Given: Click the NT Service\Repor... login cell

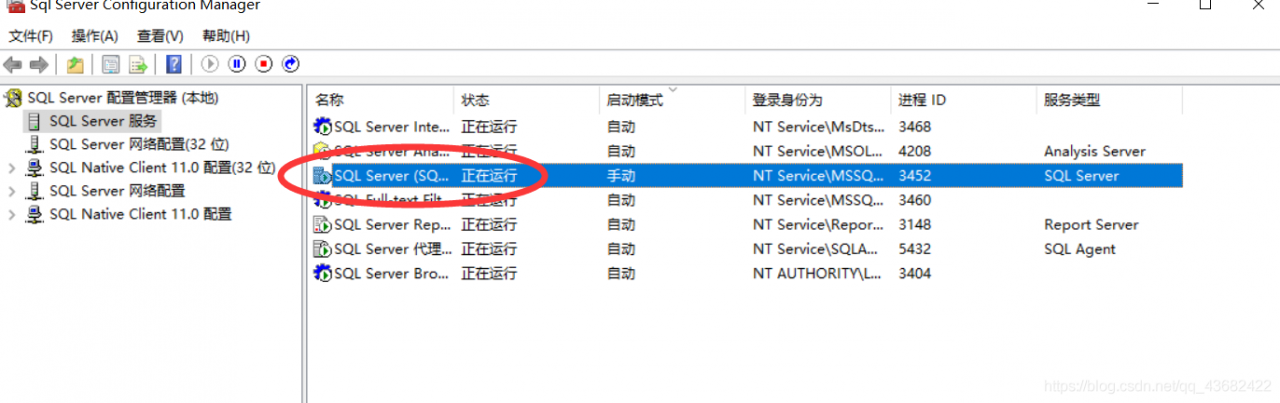Looking at the screenshot, I should 818,225.
